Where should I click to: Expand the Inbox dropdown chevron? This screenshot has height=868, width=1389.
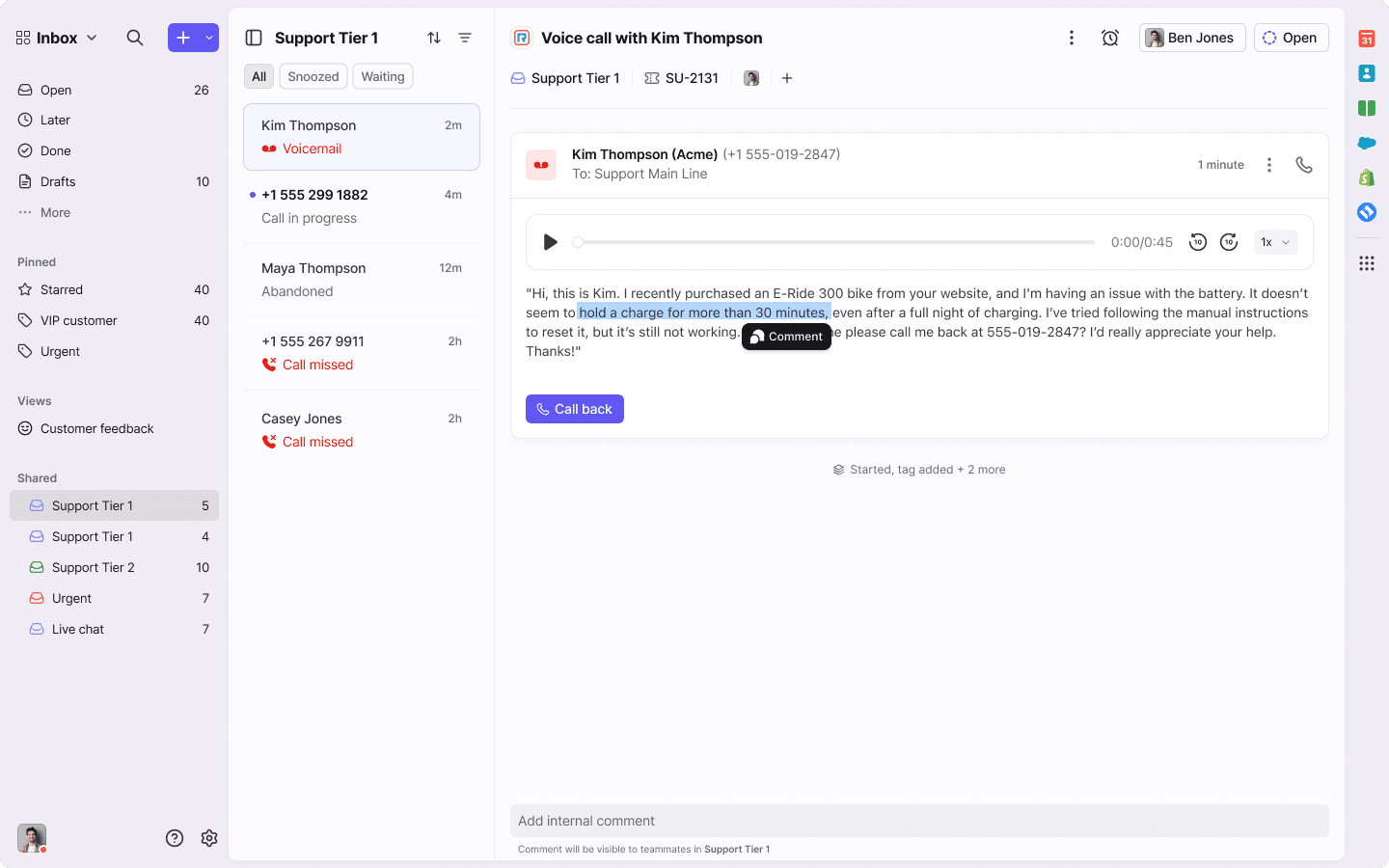pos(93,38)
